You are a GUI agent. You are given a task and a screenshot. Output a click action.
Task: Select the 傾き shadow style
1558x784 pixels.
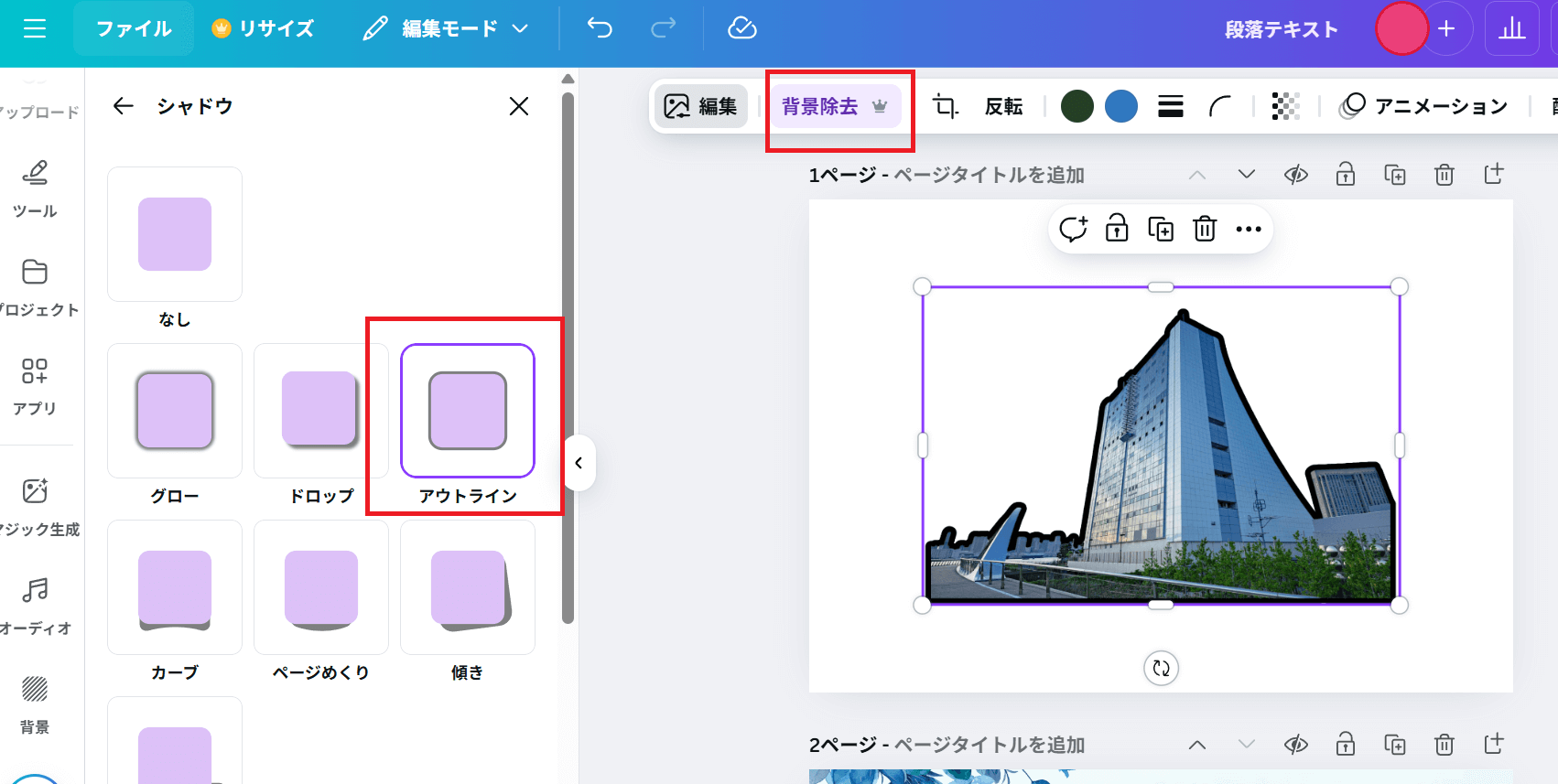pos(468,587)
